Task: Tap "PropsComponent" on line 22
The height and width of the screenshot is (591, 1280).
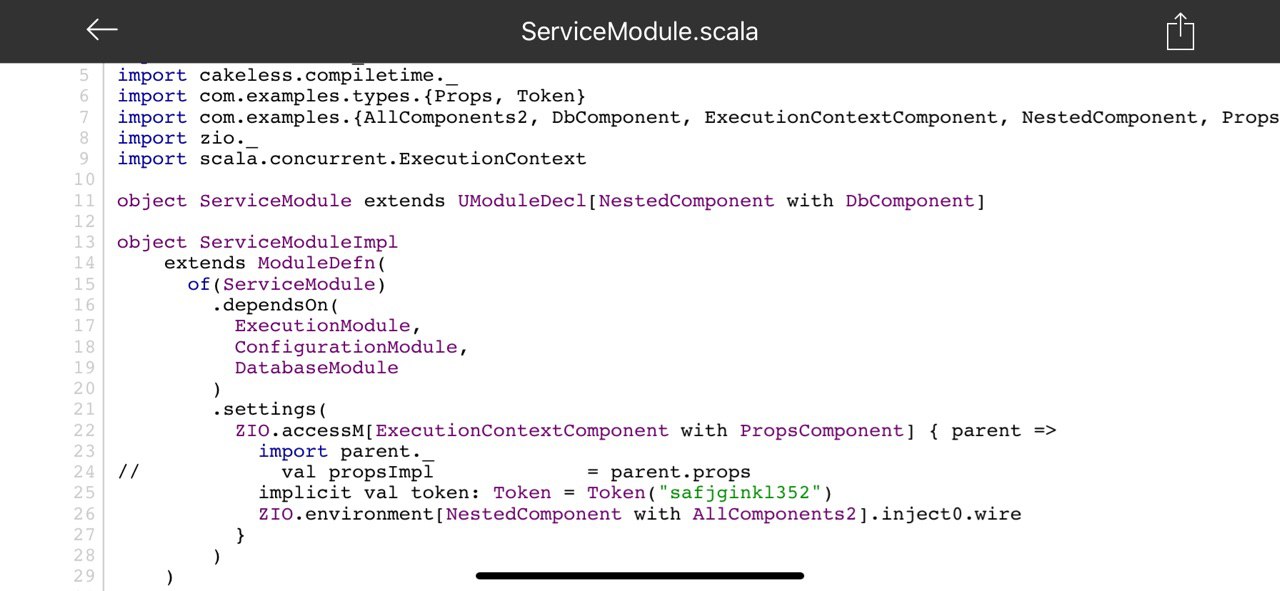Action: 822,431
